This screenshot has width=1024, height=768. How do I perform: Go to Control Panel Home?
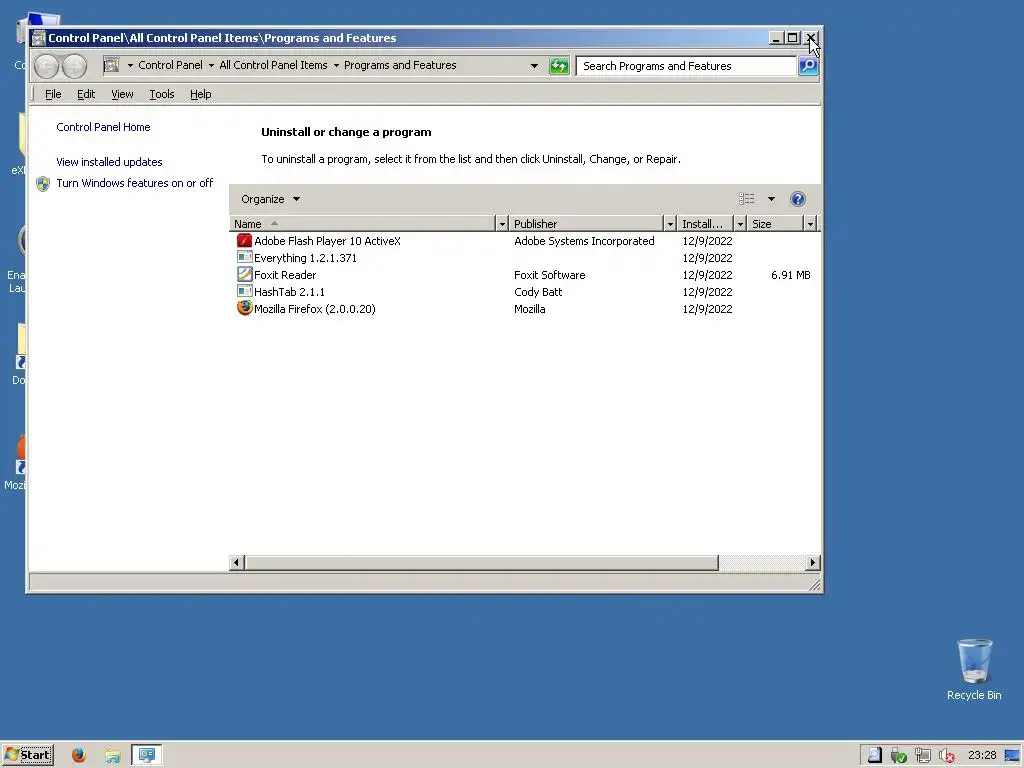click(x=103, y=127)
